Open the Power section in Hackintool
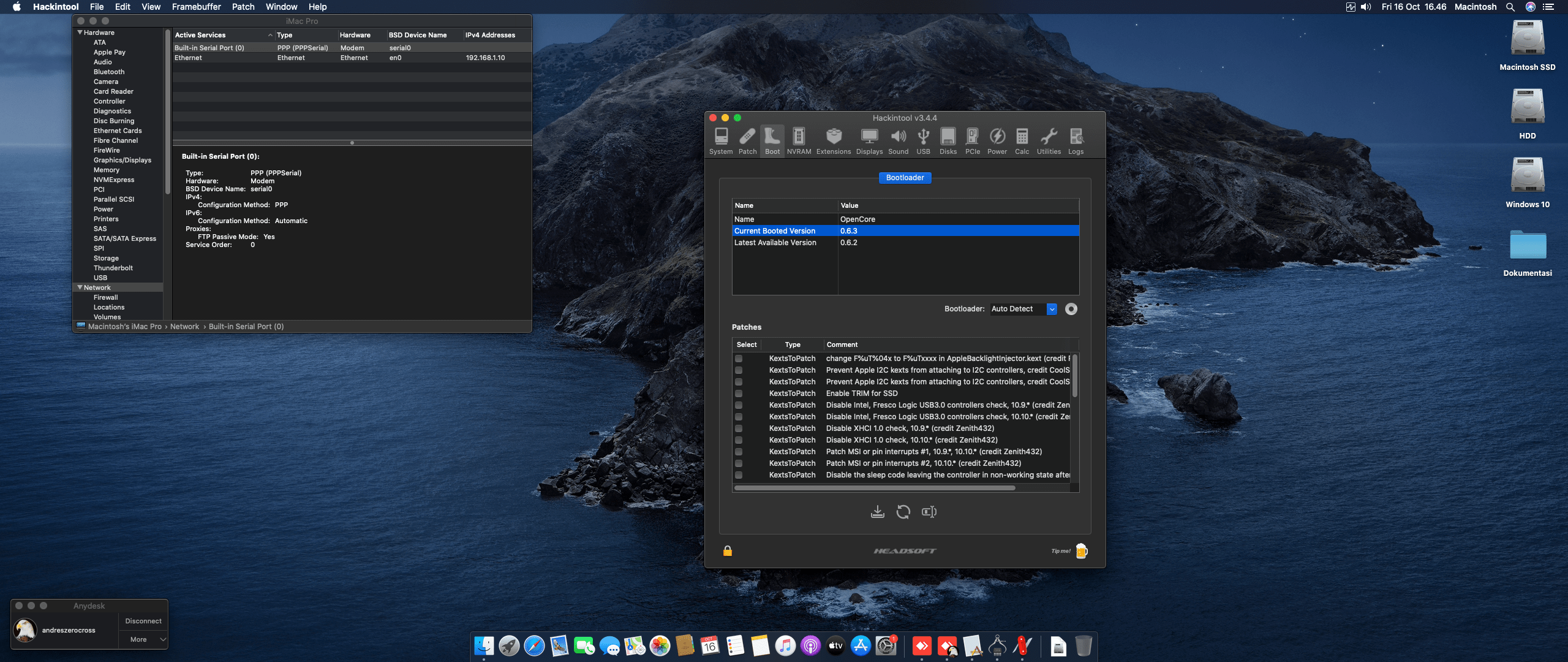The height and width of the screenshot is (662, 1568). (997, 142)
